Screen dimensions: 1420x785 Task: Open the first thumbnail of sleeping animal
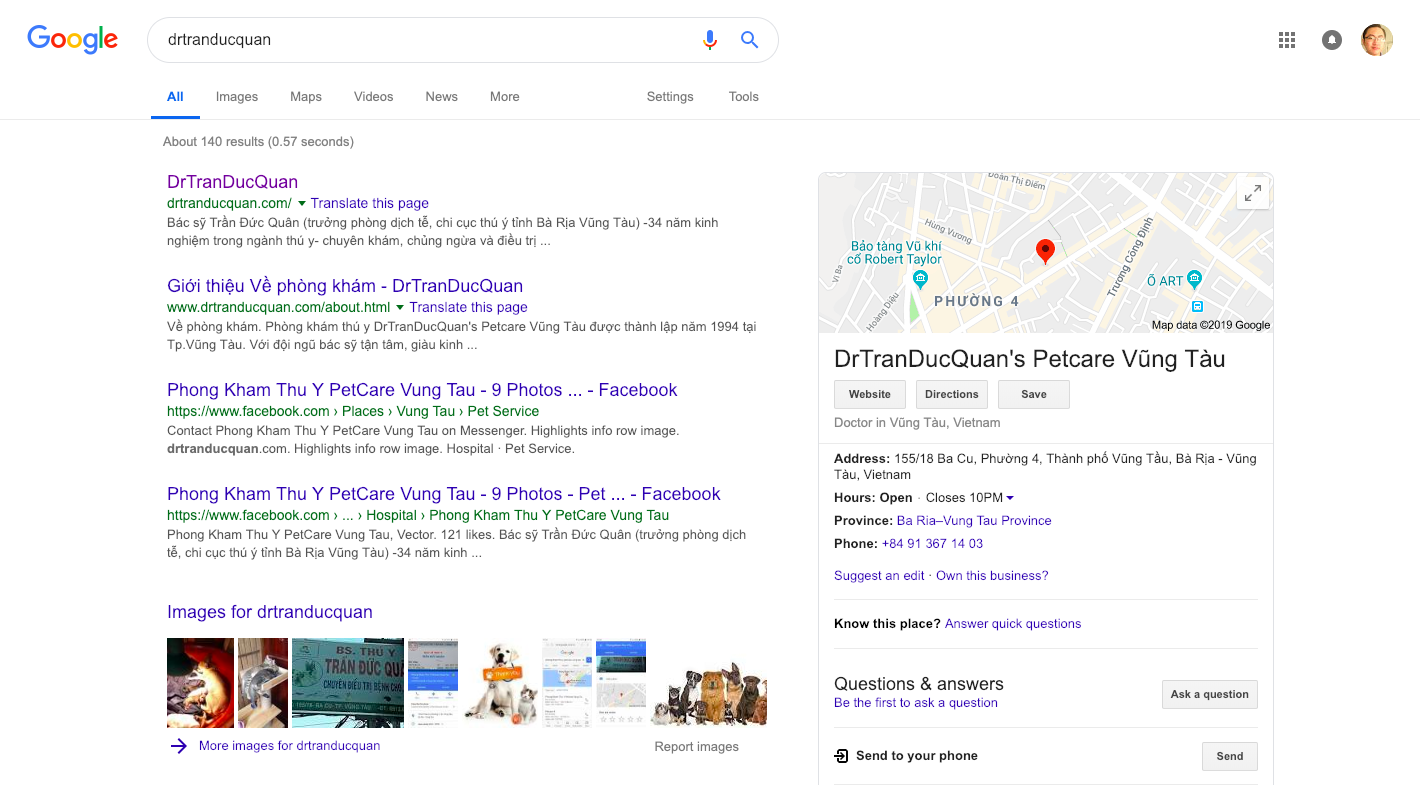point(200,682)
